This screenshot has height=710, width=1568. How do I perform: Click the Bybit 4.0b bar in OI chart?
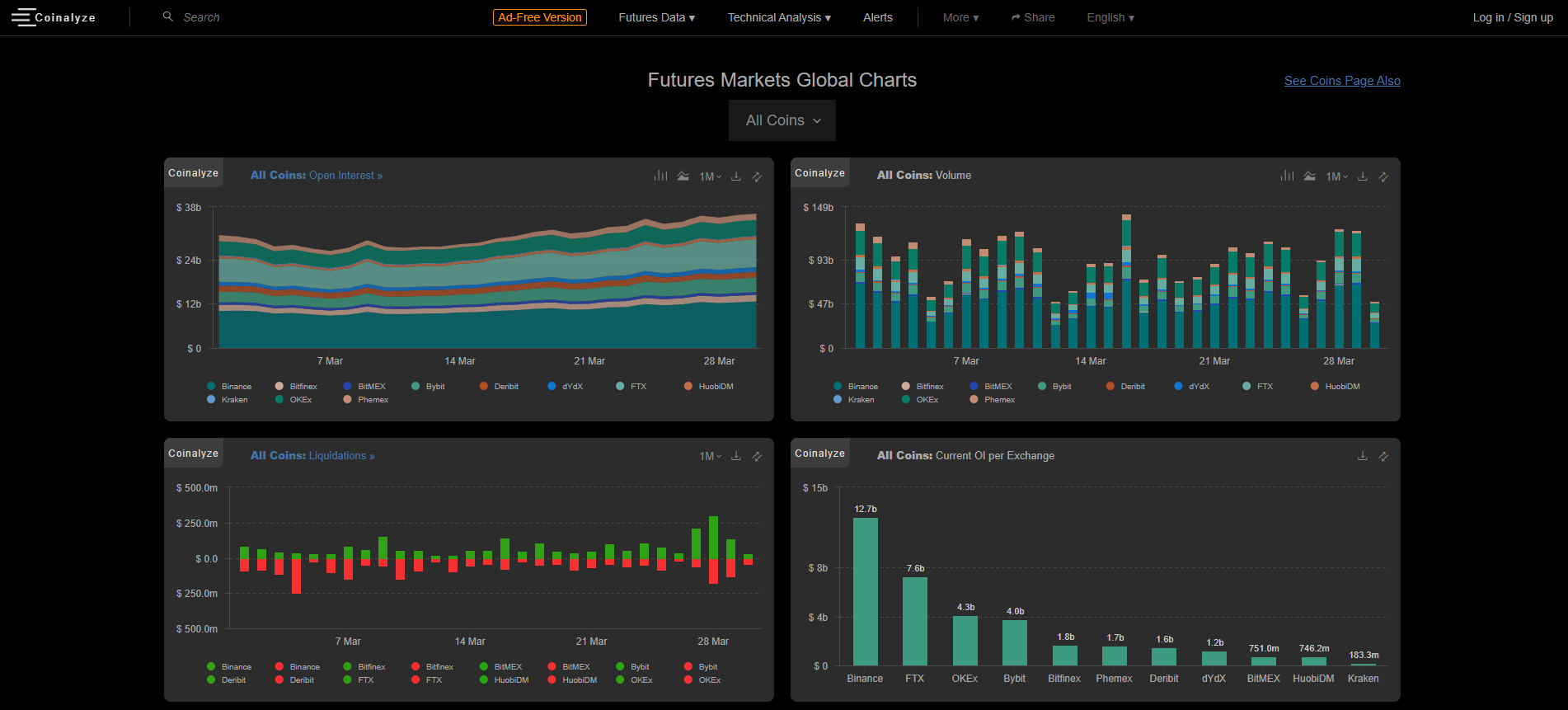coord(1015,642)
